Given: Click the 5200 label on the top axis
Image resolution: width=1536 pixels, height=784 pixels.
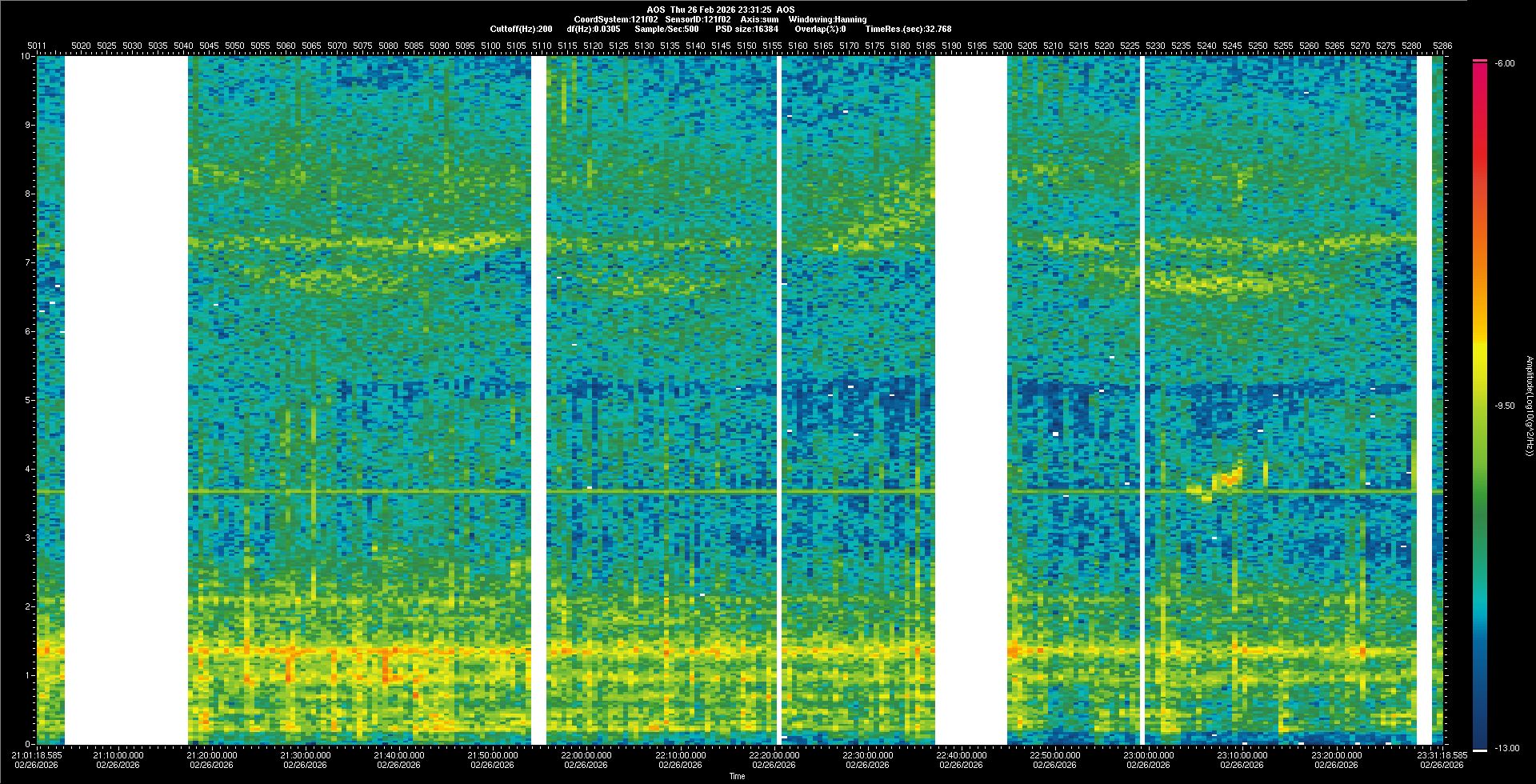Looking at the screenshot, I should point(1002,46).
